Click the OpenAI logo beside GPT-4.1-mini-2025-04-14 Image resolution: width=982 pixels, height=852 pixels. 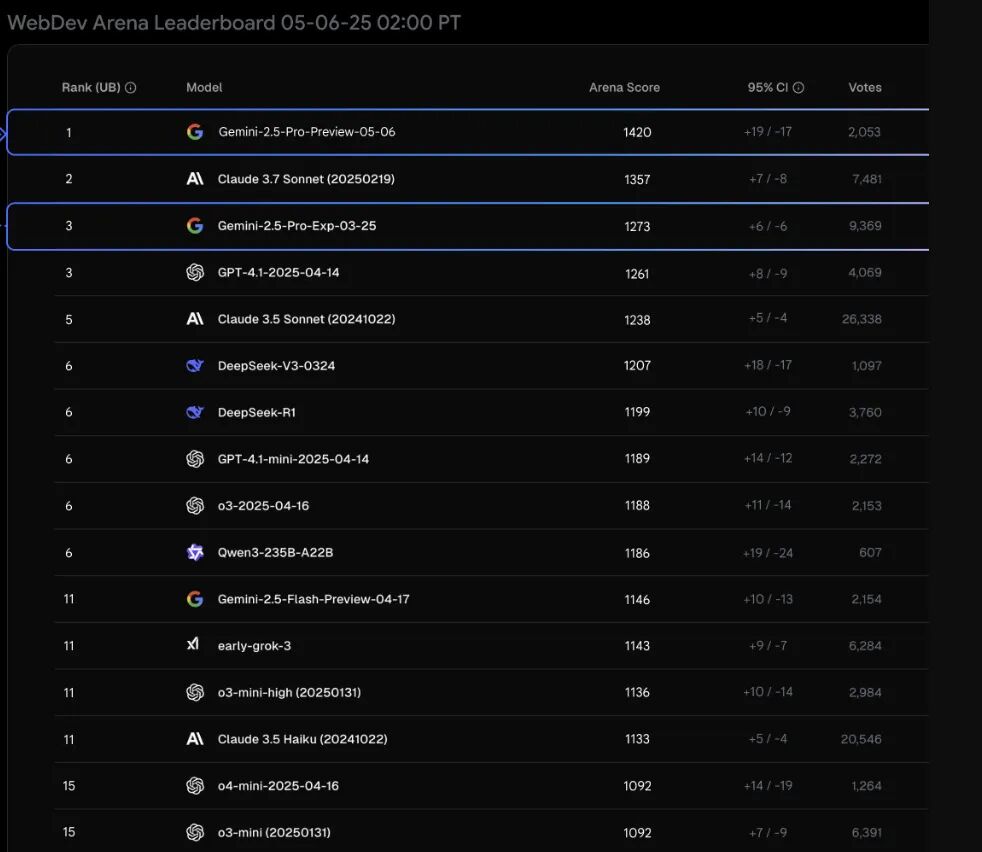(195, 459)
